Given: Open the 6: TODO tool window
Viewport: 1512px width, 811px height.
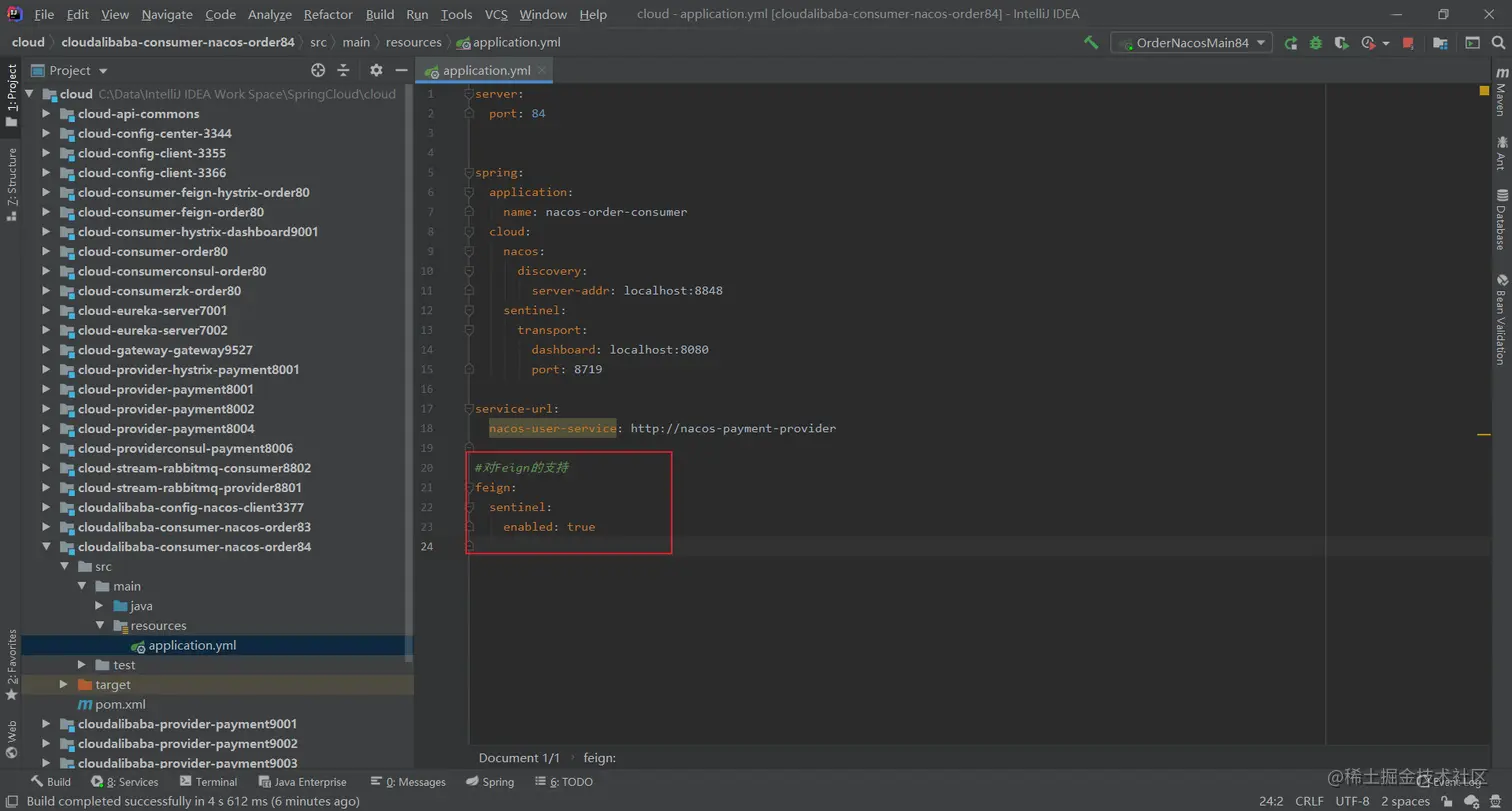Looking at the screenshot, I should (x=564, y=782).
